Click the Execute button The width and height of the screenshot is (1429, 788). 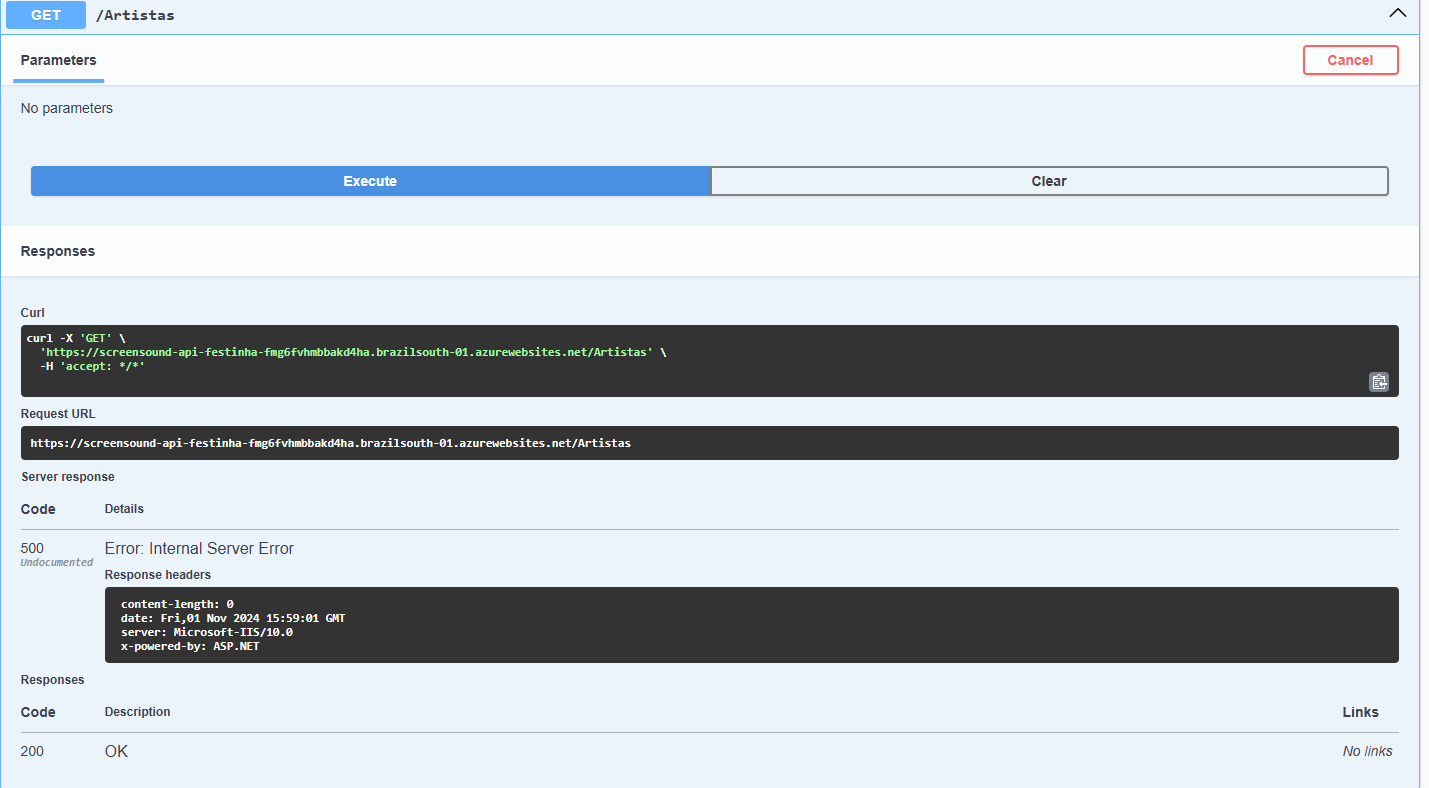370,181
